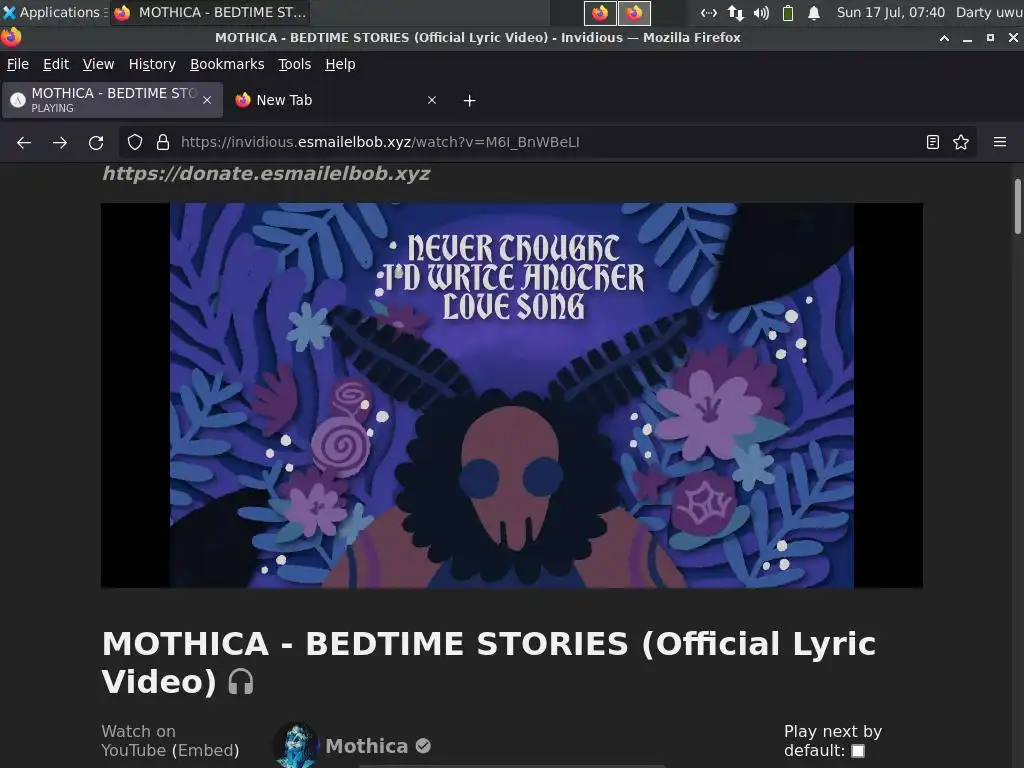Click the remote connection arrows tray icon
1024x768 pixels.
709,12
